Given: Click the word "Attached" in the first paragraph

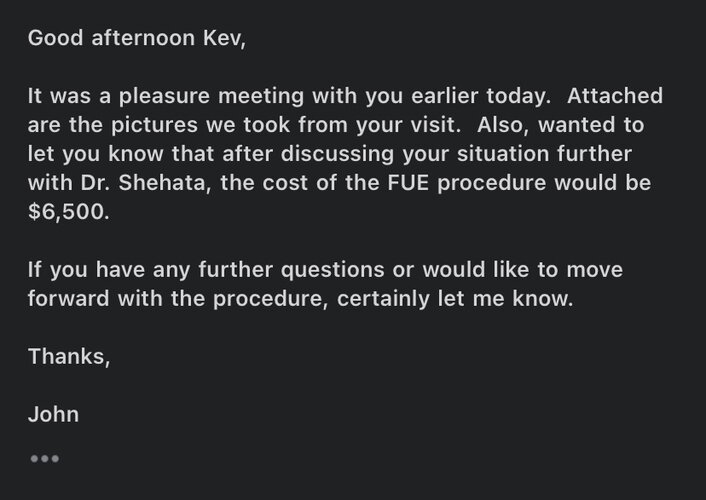Looking at the screenshot, I should point(615,95).
